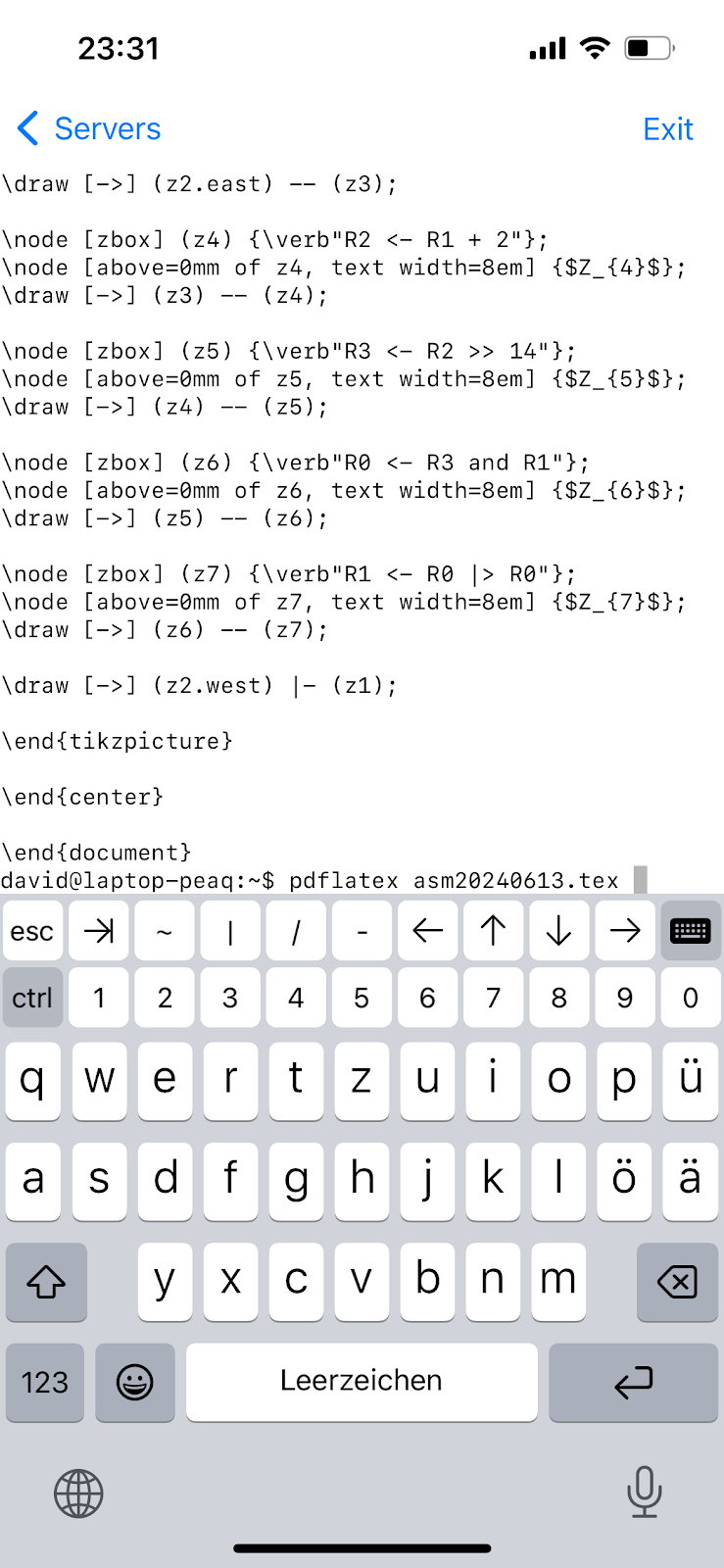Go back to Servers list
The width and height of the screenshot is (724, 1568).
(x=89, y=128)
